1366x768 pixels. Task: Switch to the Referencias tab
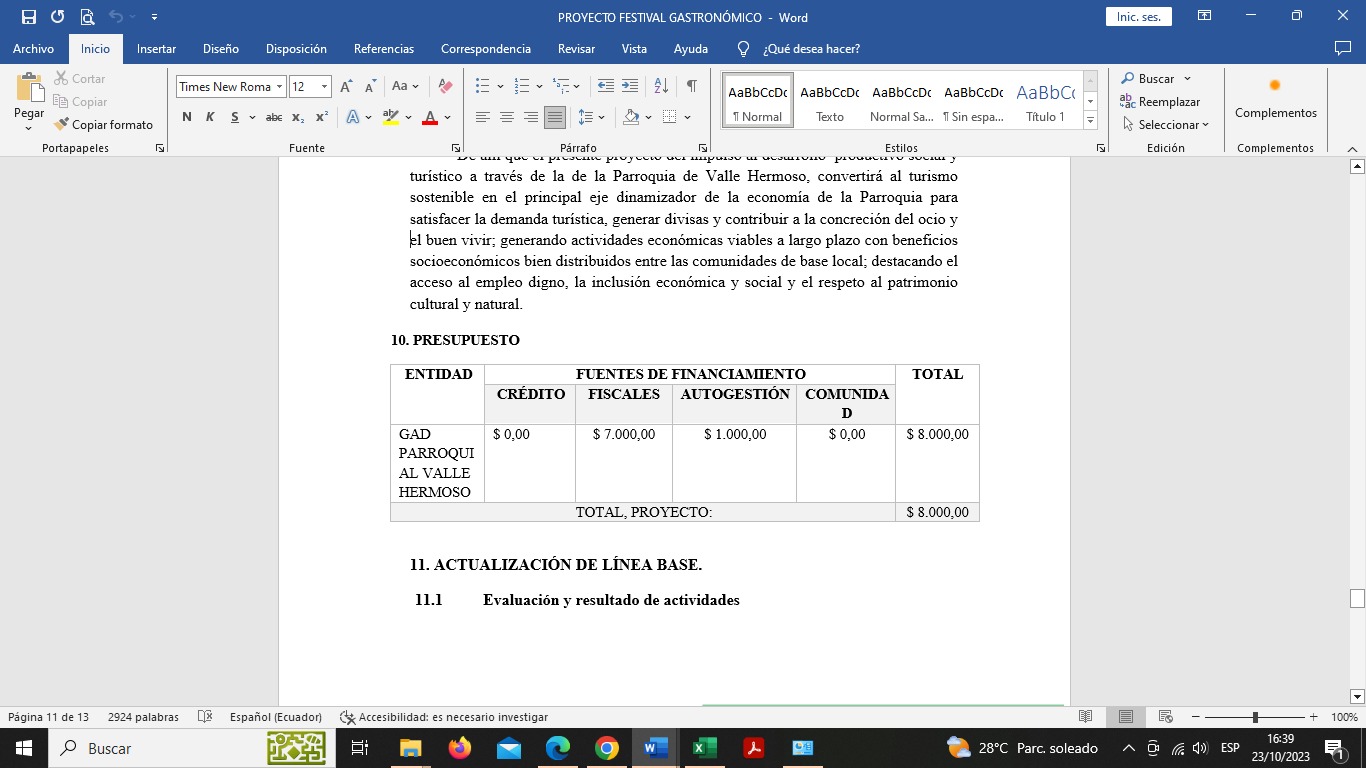click(x=383, y=49)
